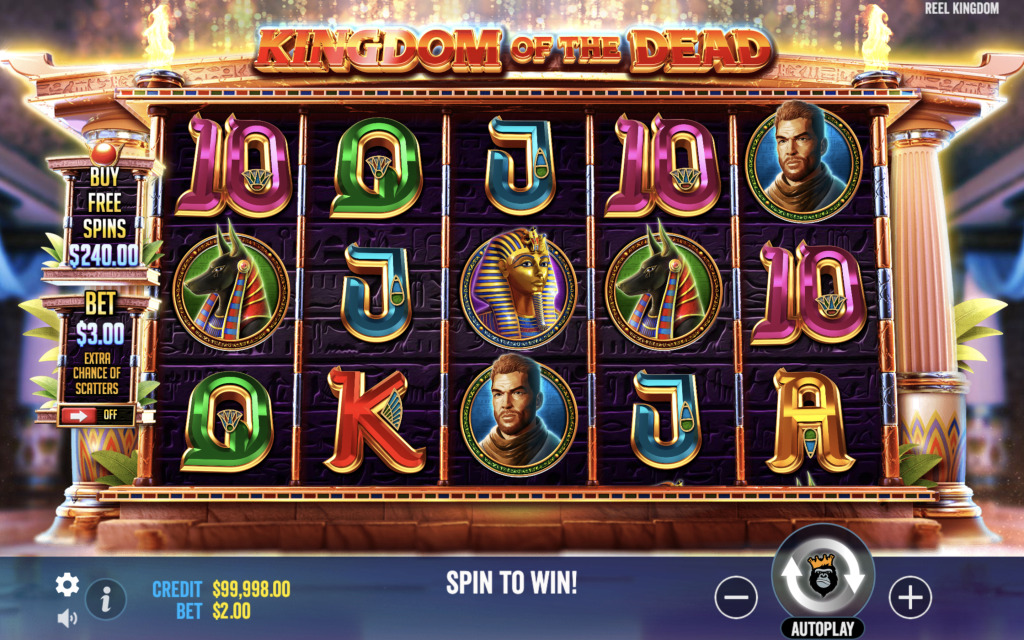Open the Autoplay options

(x=823, y=629)
